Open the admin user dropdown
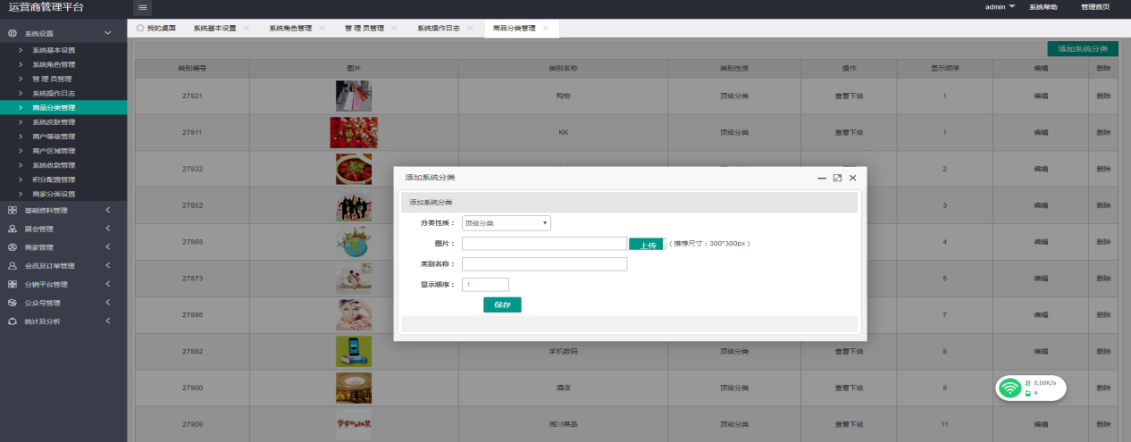The image size is (1131, 442). tap(1000, 7)
